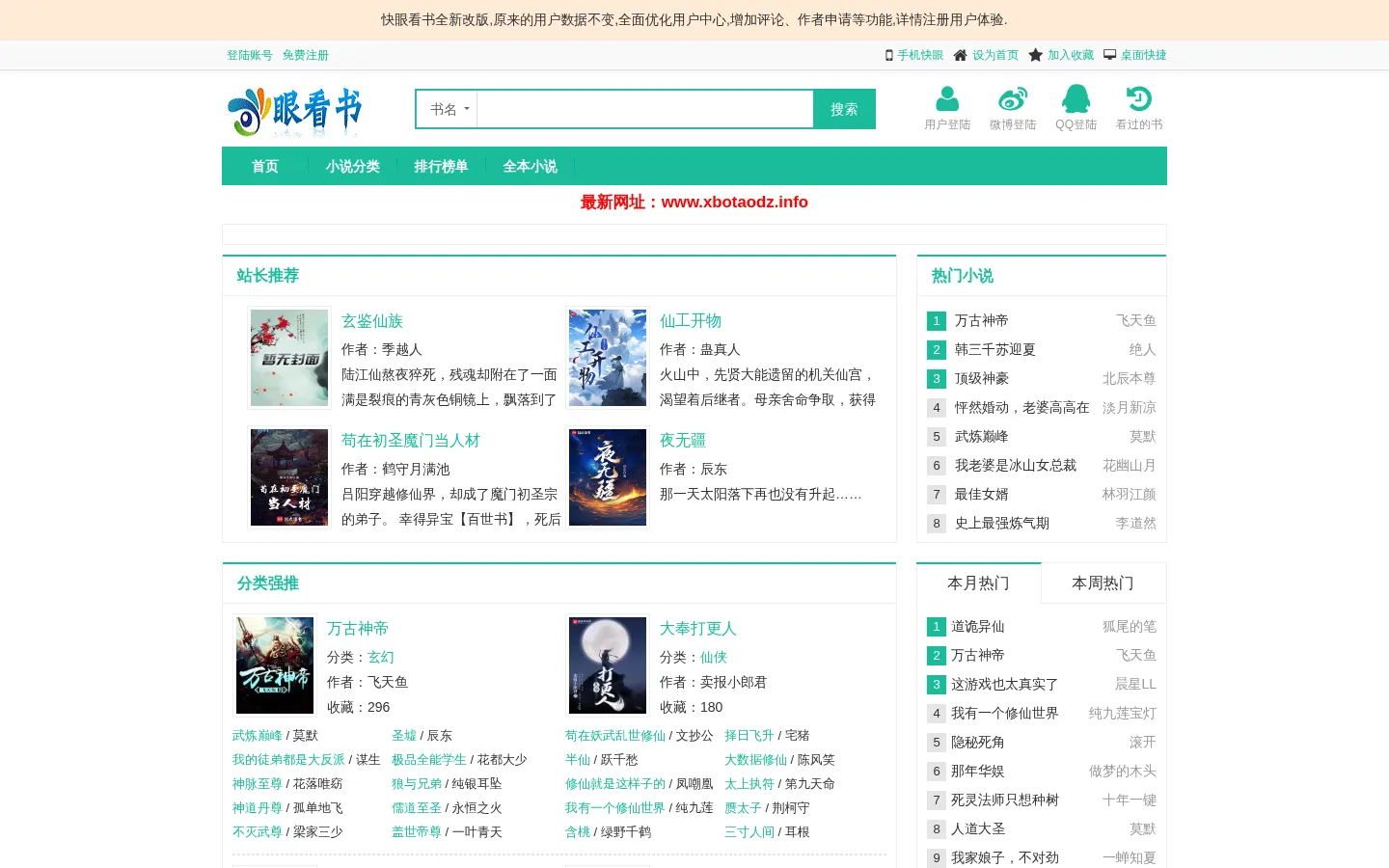
Task: Click the 登陆账号 link
Action: (250, 55)
